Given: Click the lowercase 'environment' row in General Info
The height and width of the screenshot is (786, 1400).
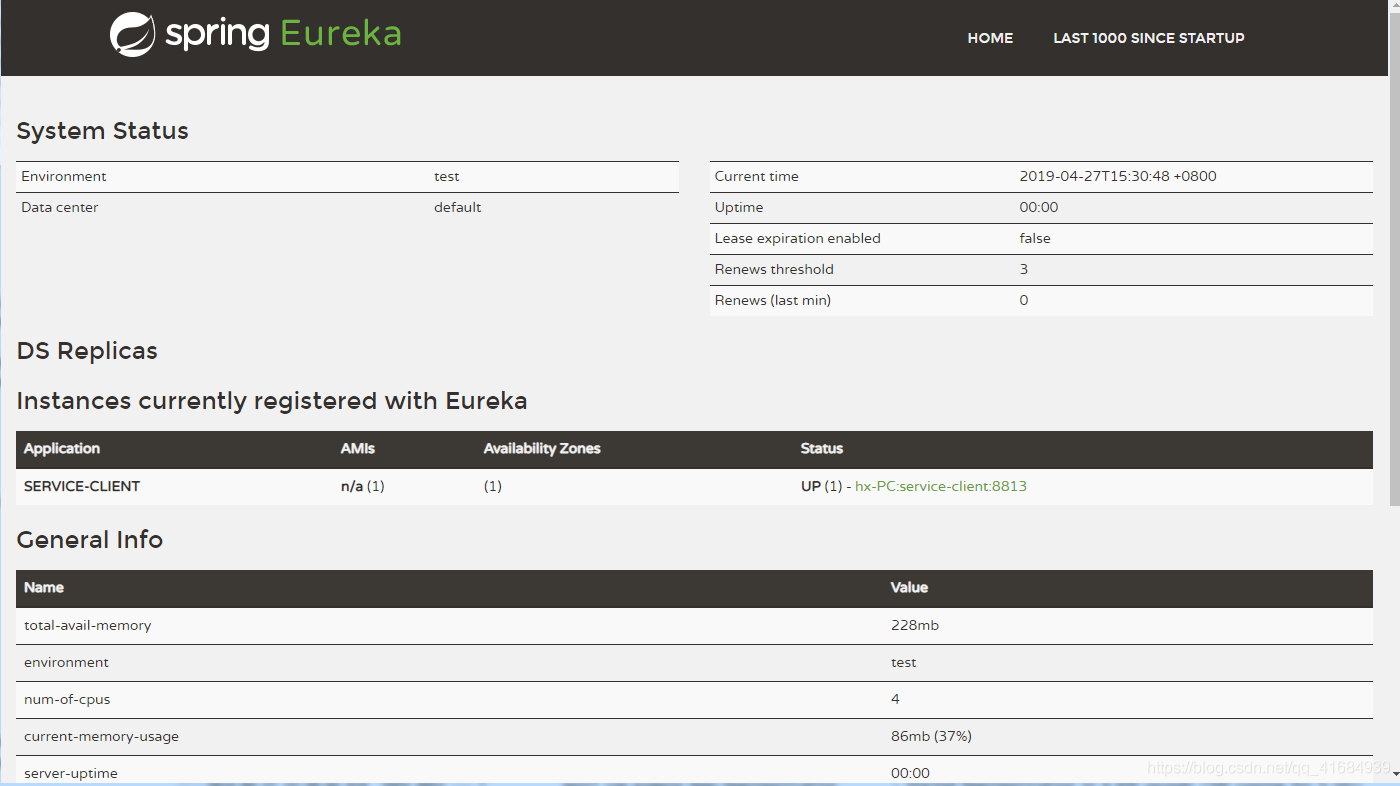Looking at the screenshot, I should point(67,662).
